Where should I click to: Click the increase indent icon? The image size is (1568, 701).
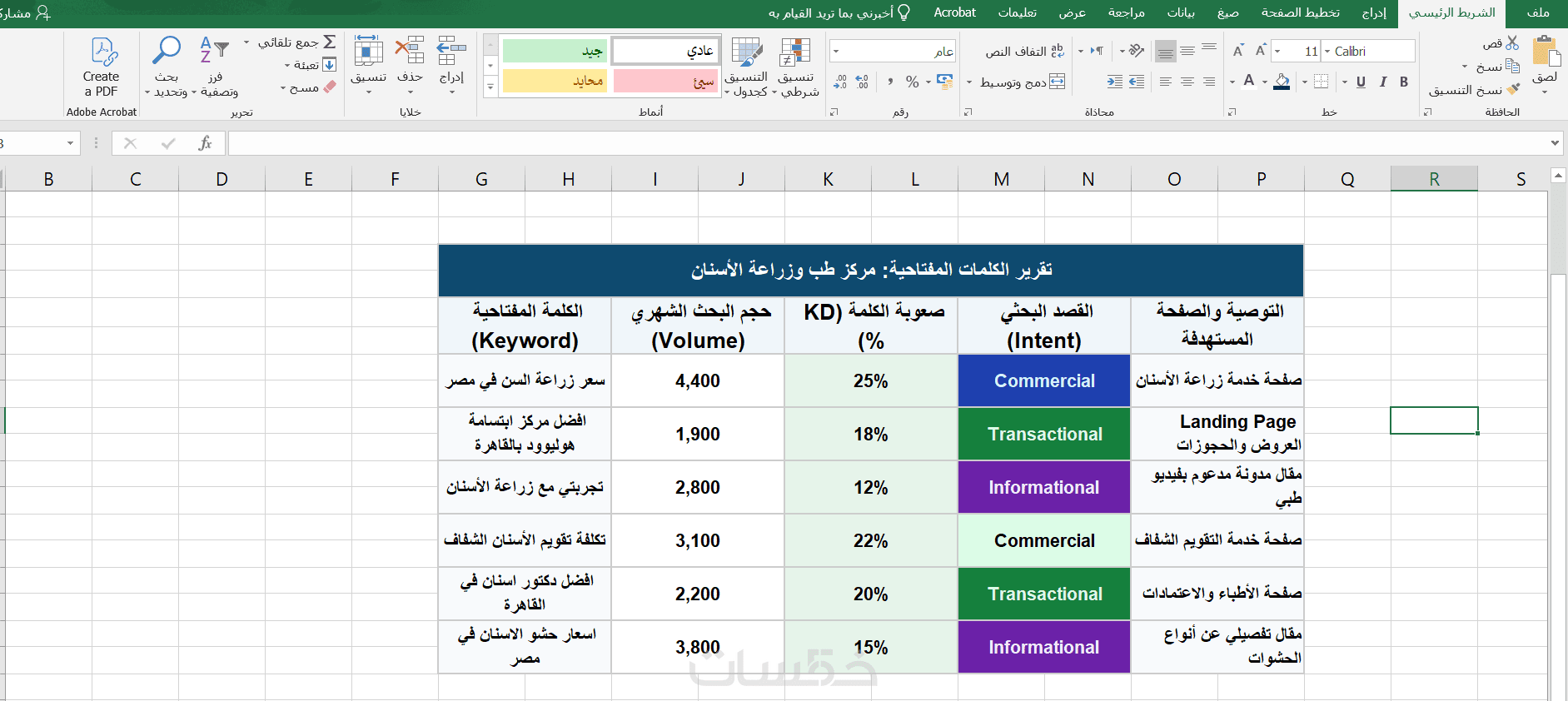click(x=1114, y=82)
